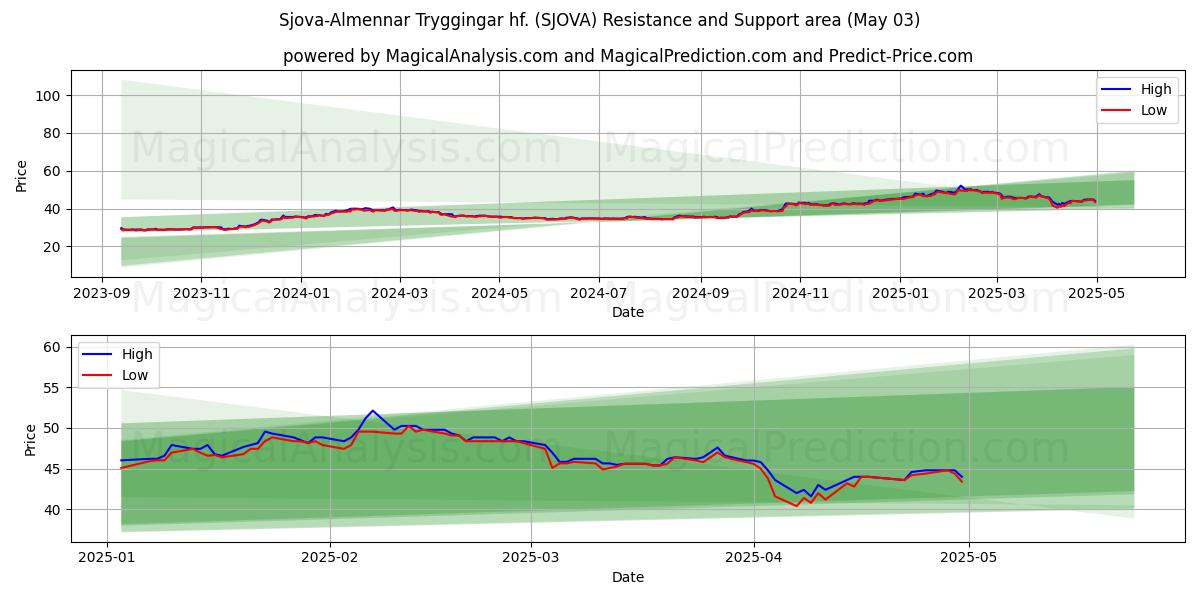Viewport: 1200px width, 600px height.
Task: Click the '2024-11' x-axis label on top chart
Action: pos(799,294)
